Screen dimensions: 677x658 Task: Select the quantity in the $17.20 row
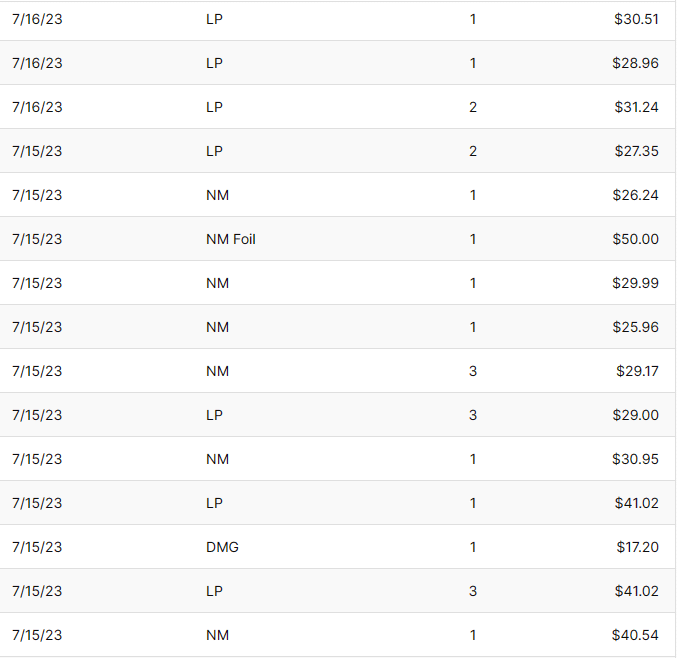473,547
